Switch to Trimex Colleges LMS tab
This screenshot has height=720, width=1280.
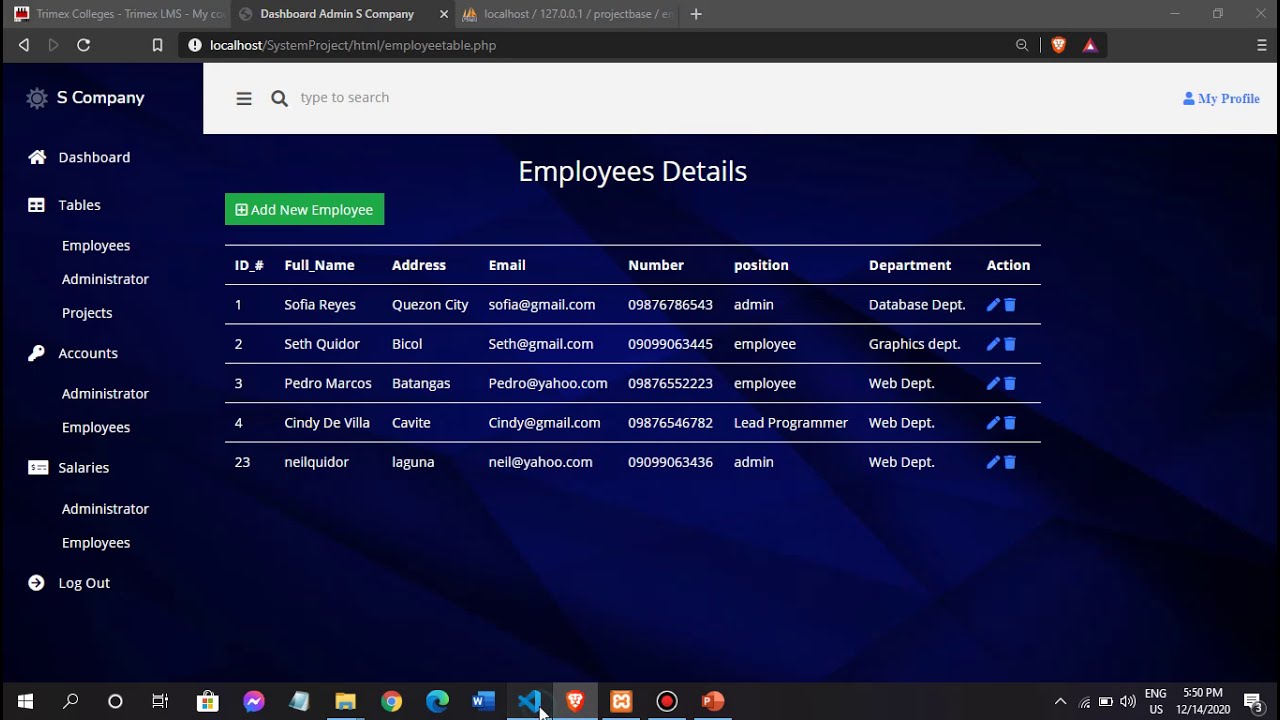pos(119,14)
